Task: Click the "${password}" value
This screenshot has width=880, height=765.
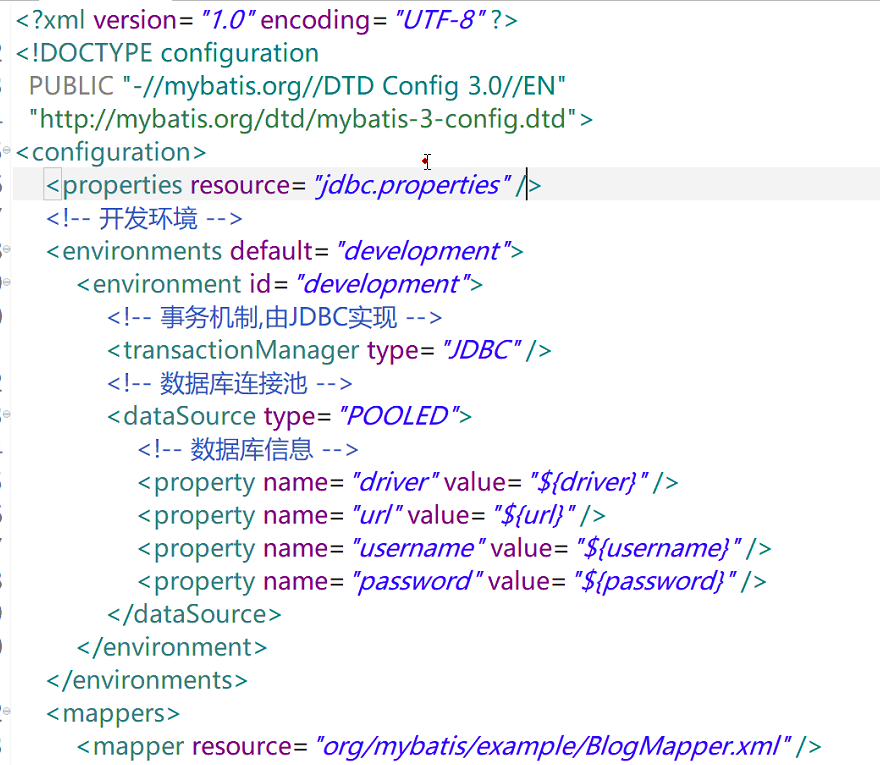Action: pyautogui.click(x=655, y=582)
